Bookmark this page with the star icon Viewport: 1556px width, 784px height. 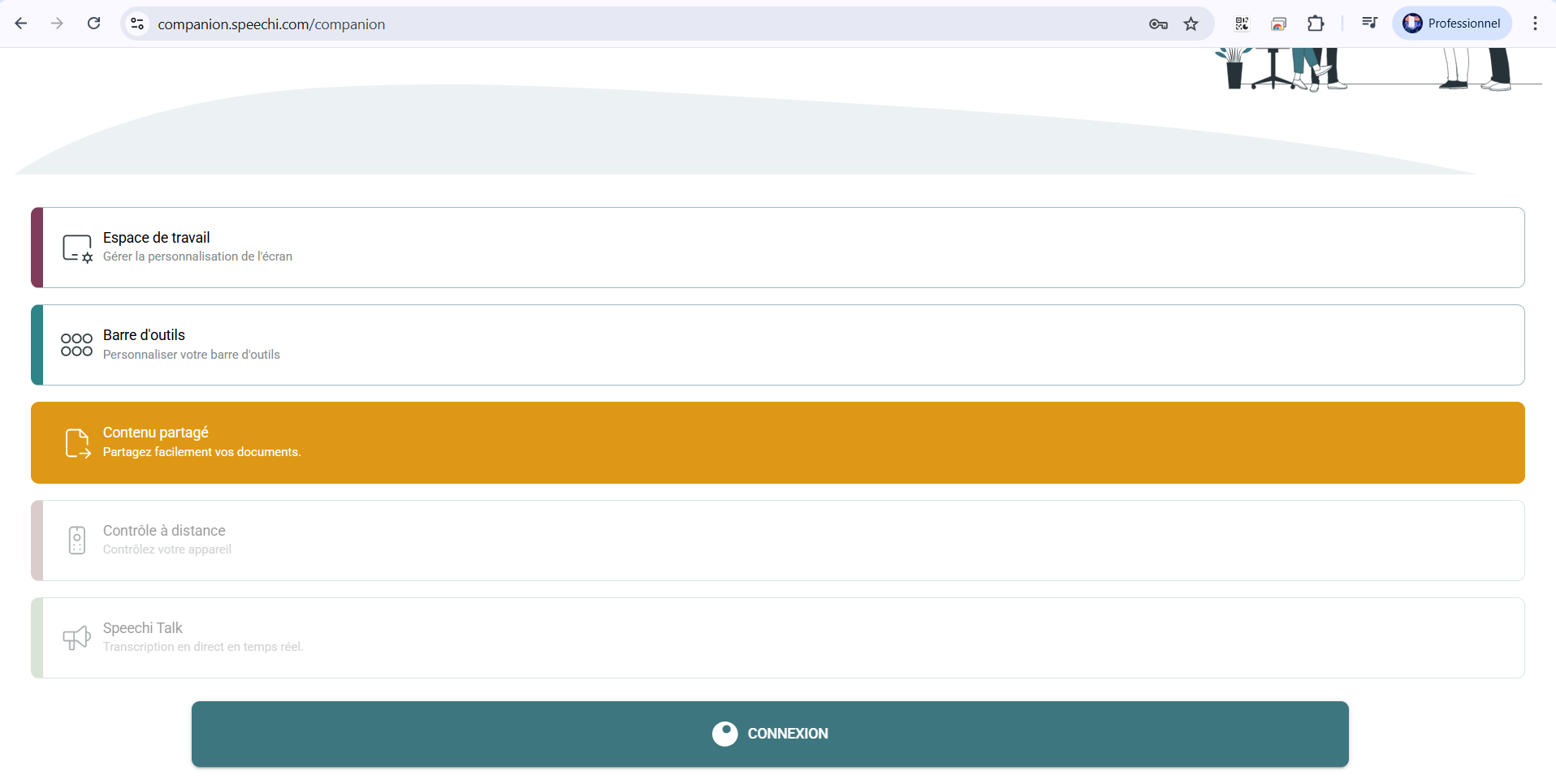(1191, 24)
